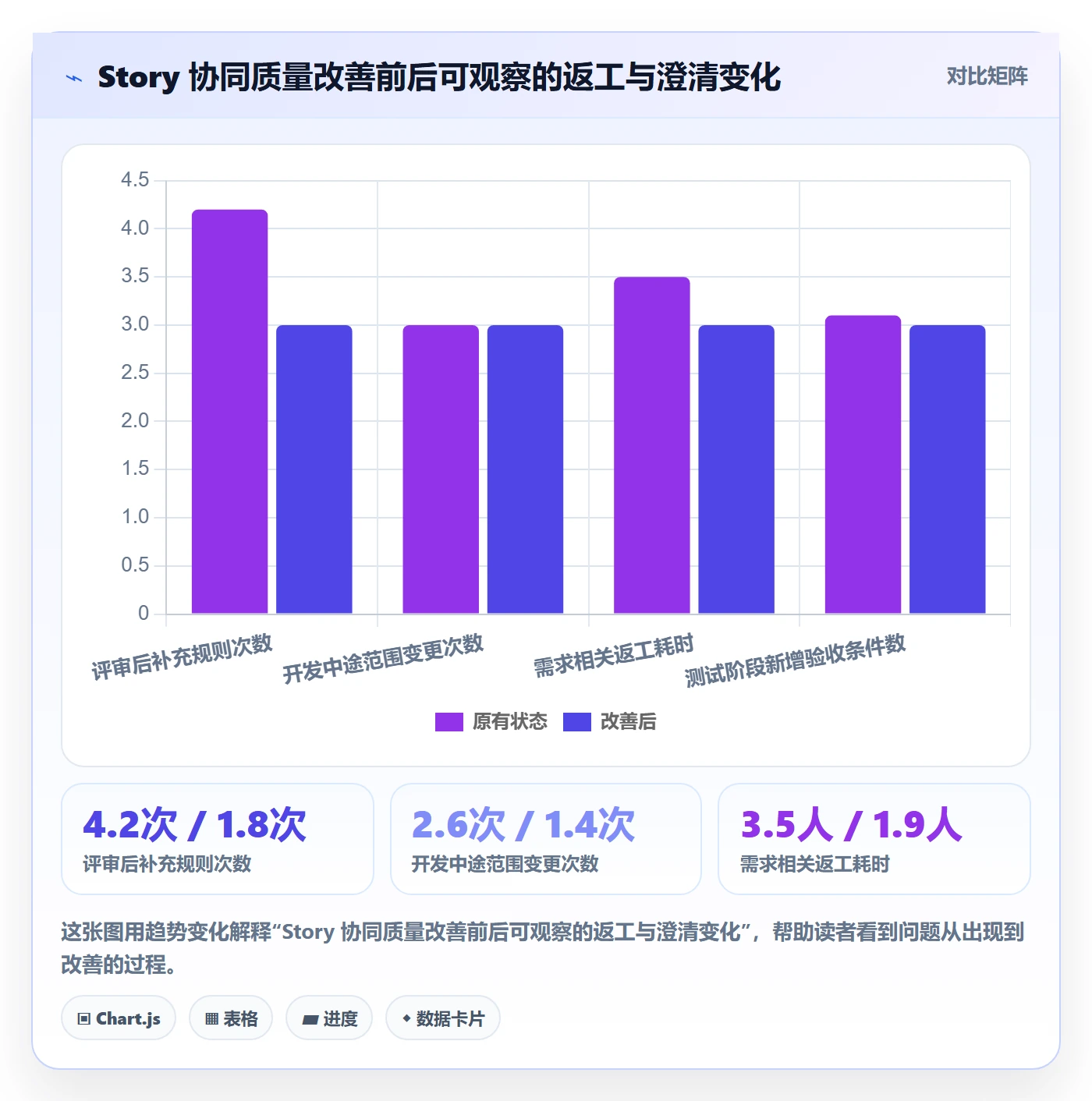
Task: Click the blue bar for 开发中途范围变更次数
Action: point(525,469)
